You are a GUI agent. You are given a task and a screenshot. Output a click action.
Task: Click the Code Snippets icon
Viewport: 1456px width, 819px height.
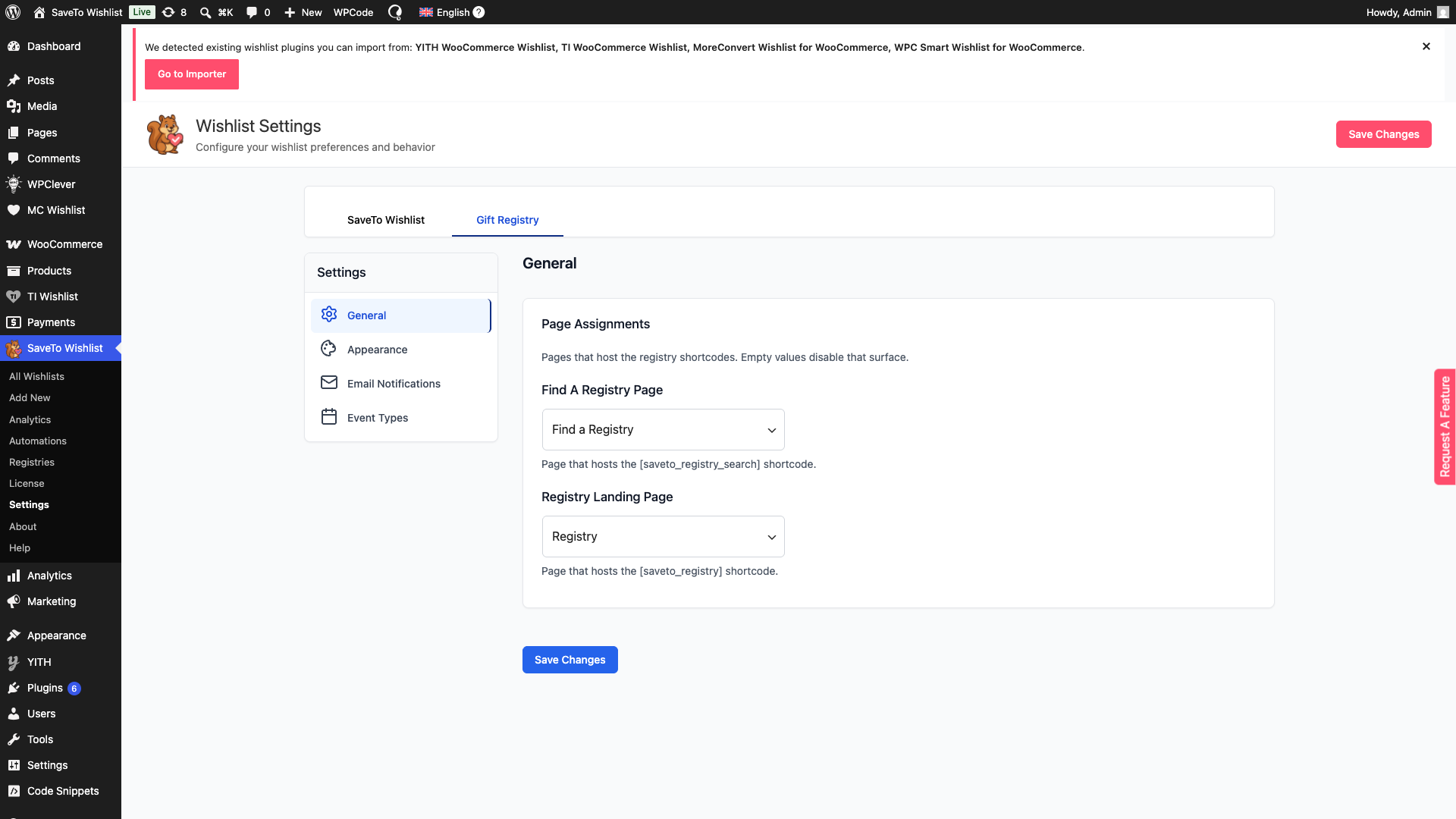(x=14, y=791)
